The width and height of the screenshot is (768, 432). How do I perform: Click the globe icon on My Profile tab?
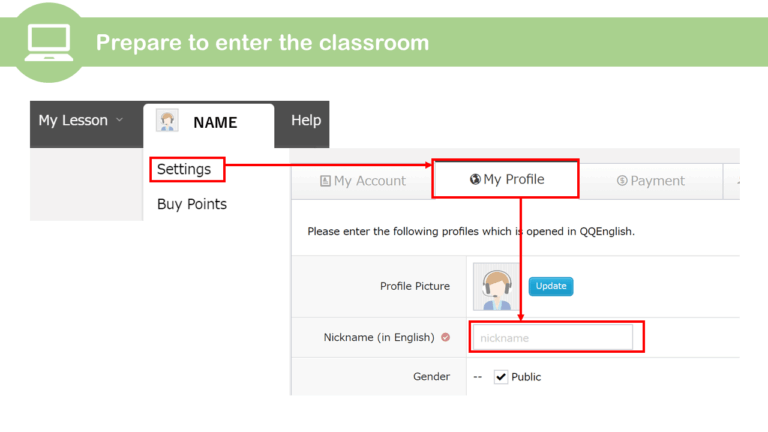(x=475, y=179)
